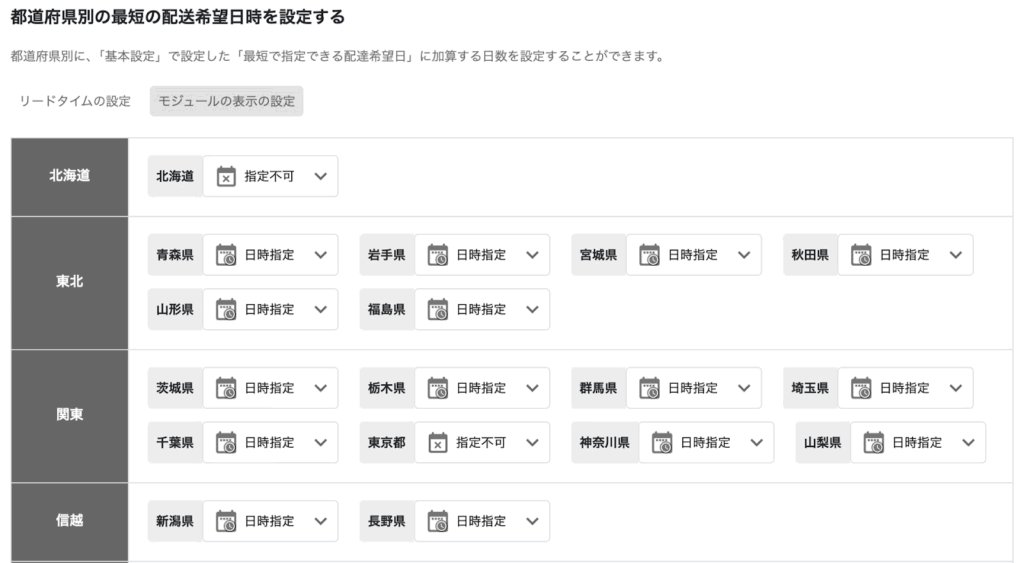Viewport: 1024px width, 563px height.
Task: Click the calendar-x icon beside 北海道
Action: pyautogui.click(x=226, y=176)
